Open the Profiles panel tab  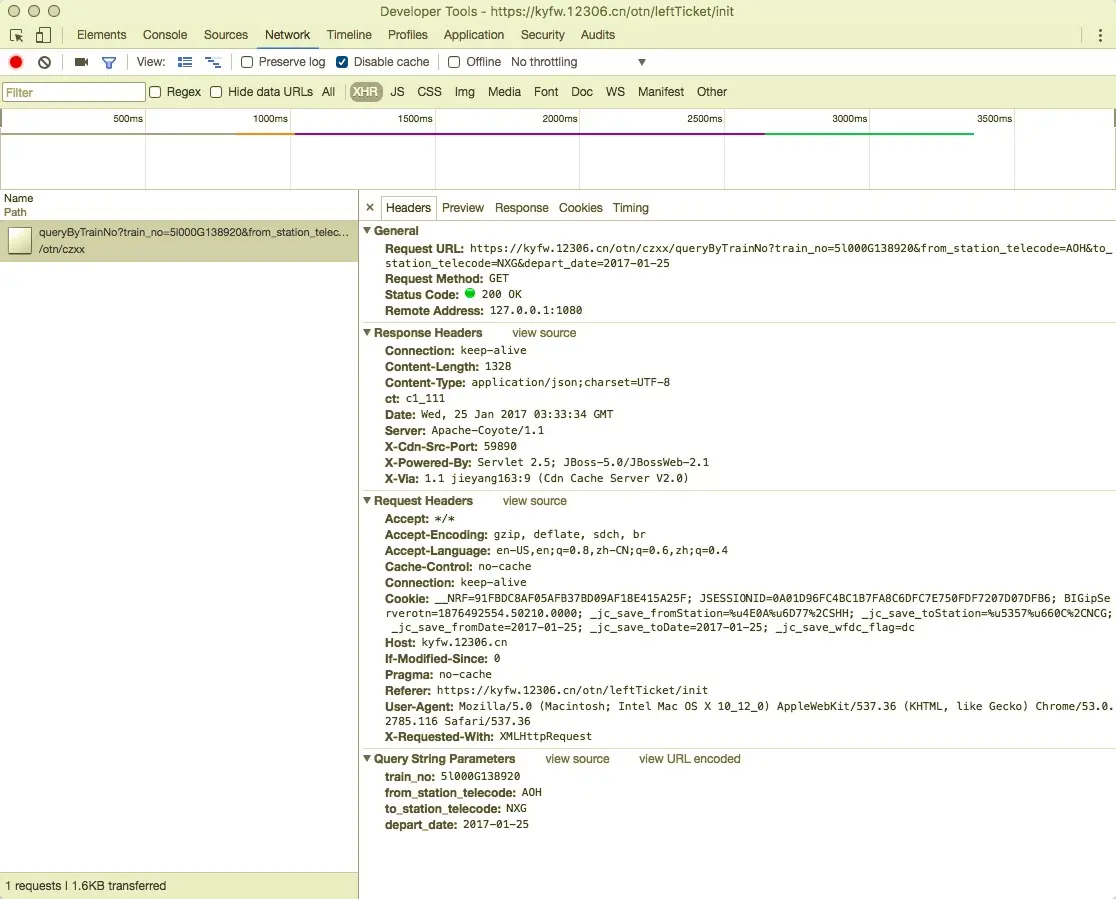click(408, 35)
